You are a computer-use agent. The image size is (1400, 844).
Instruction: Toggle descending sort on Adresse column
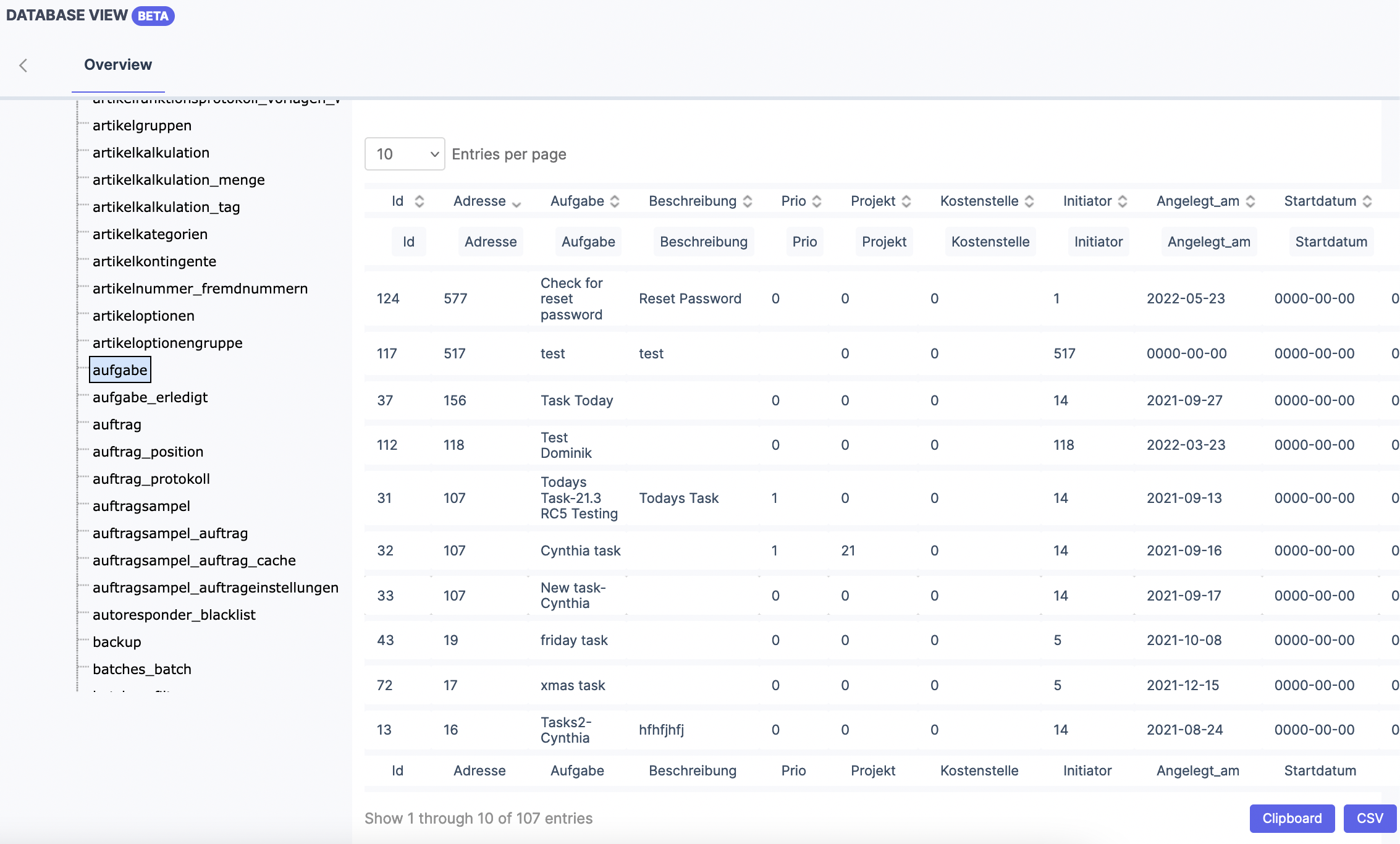pyautogui.click(x=518, y=203)
